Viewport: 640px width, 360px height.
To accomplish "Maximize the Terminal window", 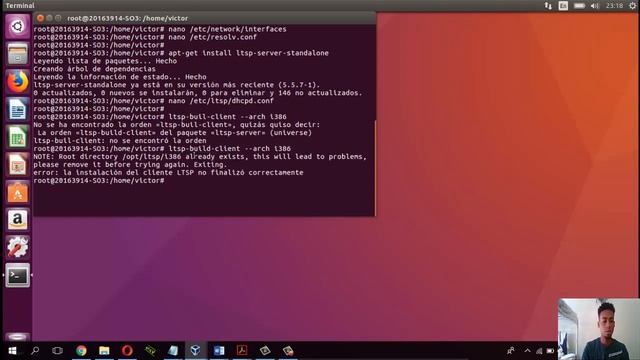I will point(58,18).
